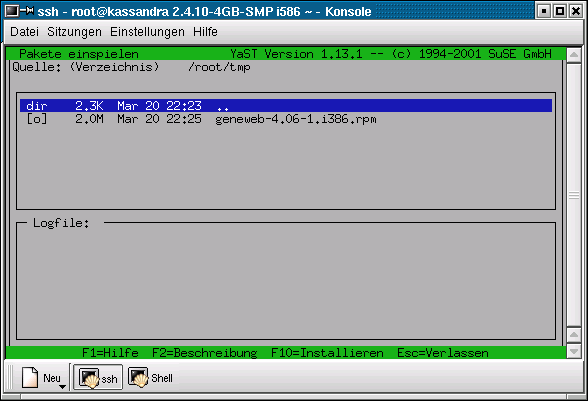Open the Datei menu
The height and width of the screenshot is (401, 588).
click(24, 32)
